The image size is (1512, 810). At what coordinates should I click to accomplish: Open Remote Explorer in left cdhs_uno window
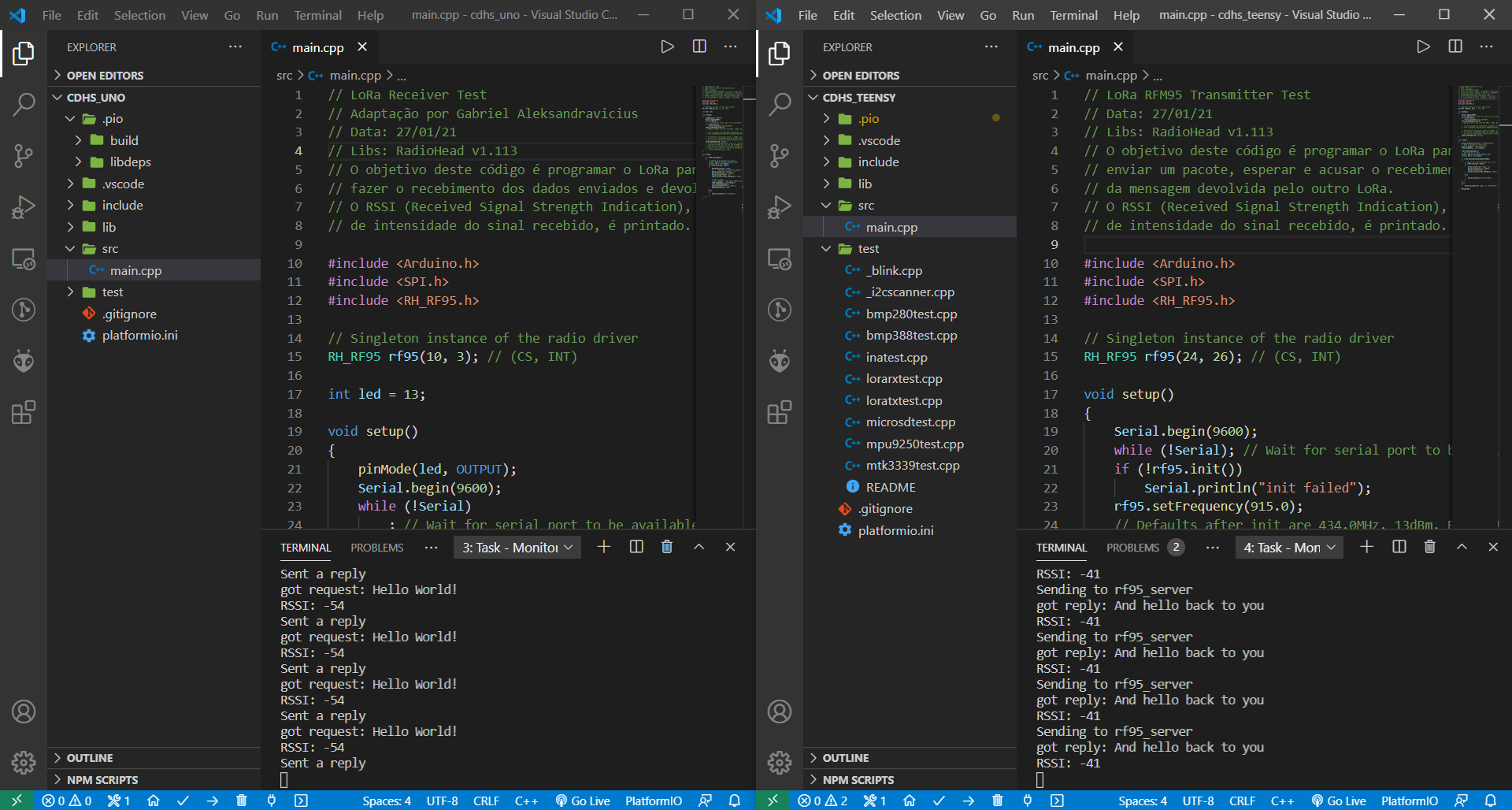(x=24, y=258)
